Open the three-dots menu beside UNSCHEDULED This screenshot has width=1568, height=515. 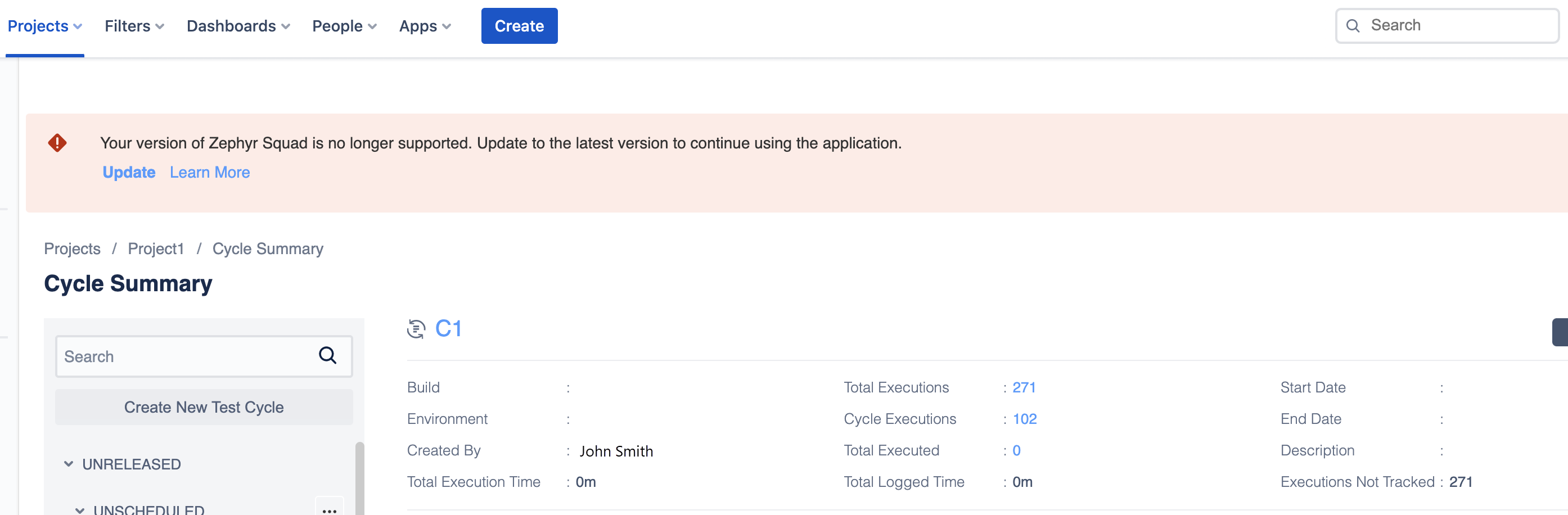330,509
